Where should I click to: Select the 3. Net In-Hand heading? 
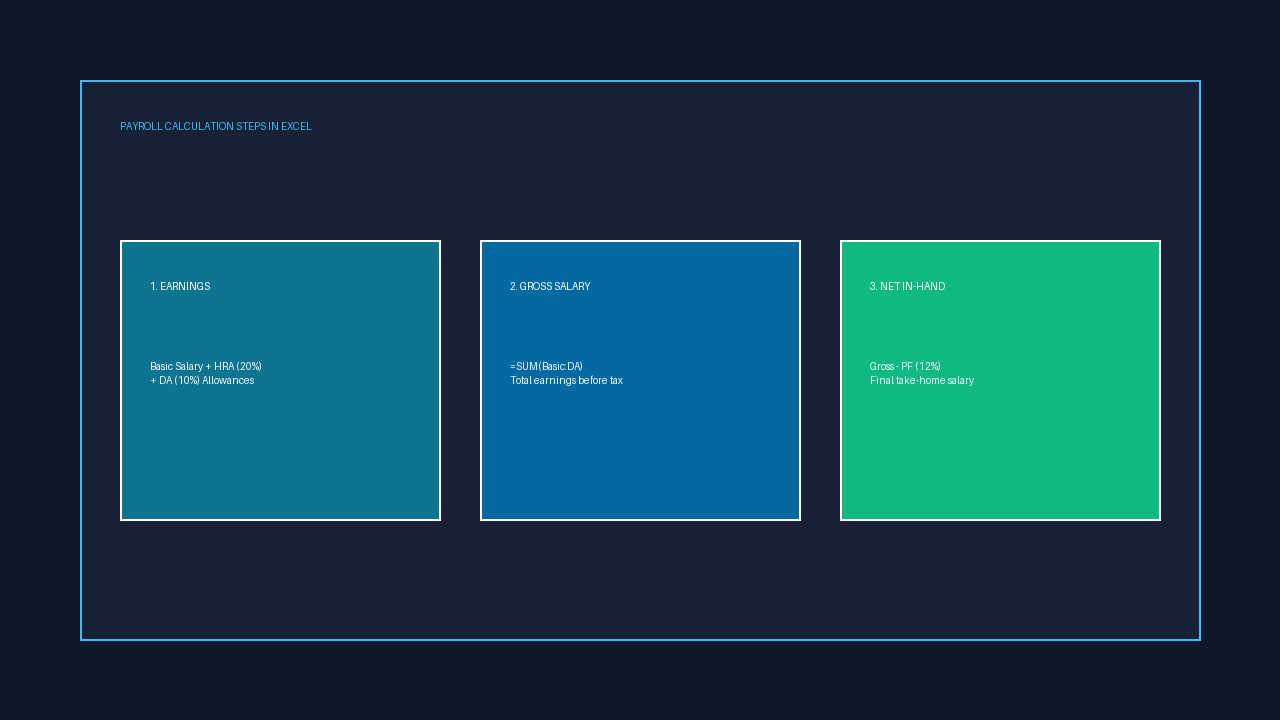tap(907, 287)
